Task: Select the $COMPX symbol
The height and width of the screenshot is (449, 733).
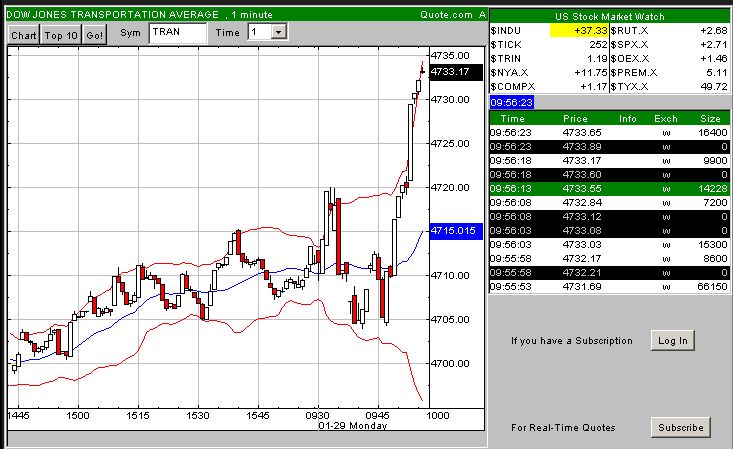Action: tap(513, 87)
